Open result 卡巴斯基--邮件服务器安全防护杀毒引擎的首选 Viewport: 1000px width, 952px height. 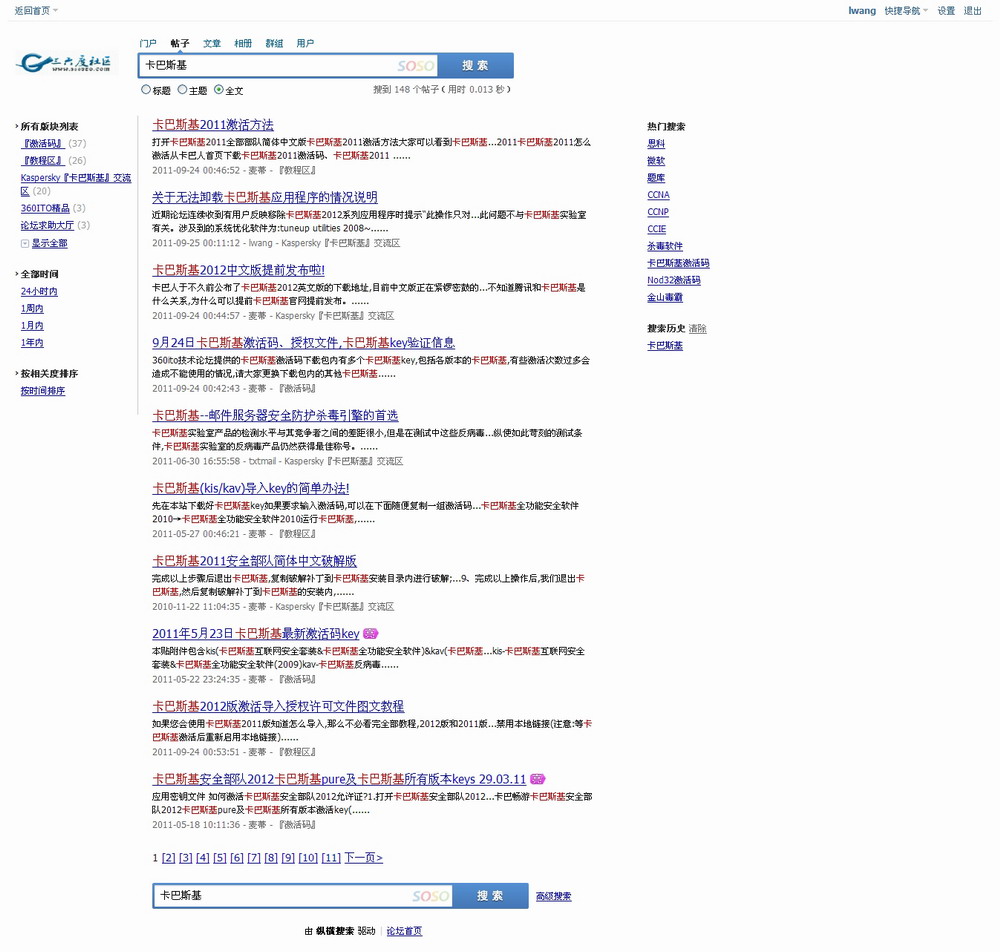[x=275, y=416]
